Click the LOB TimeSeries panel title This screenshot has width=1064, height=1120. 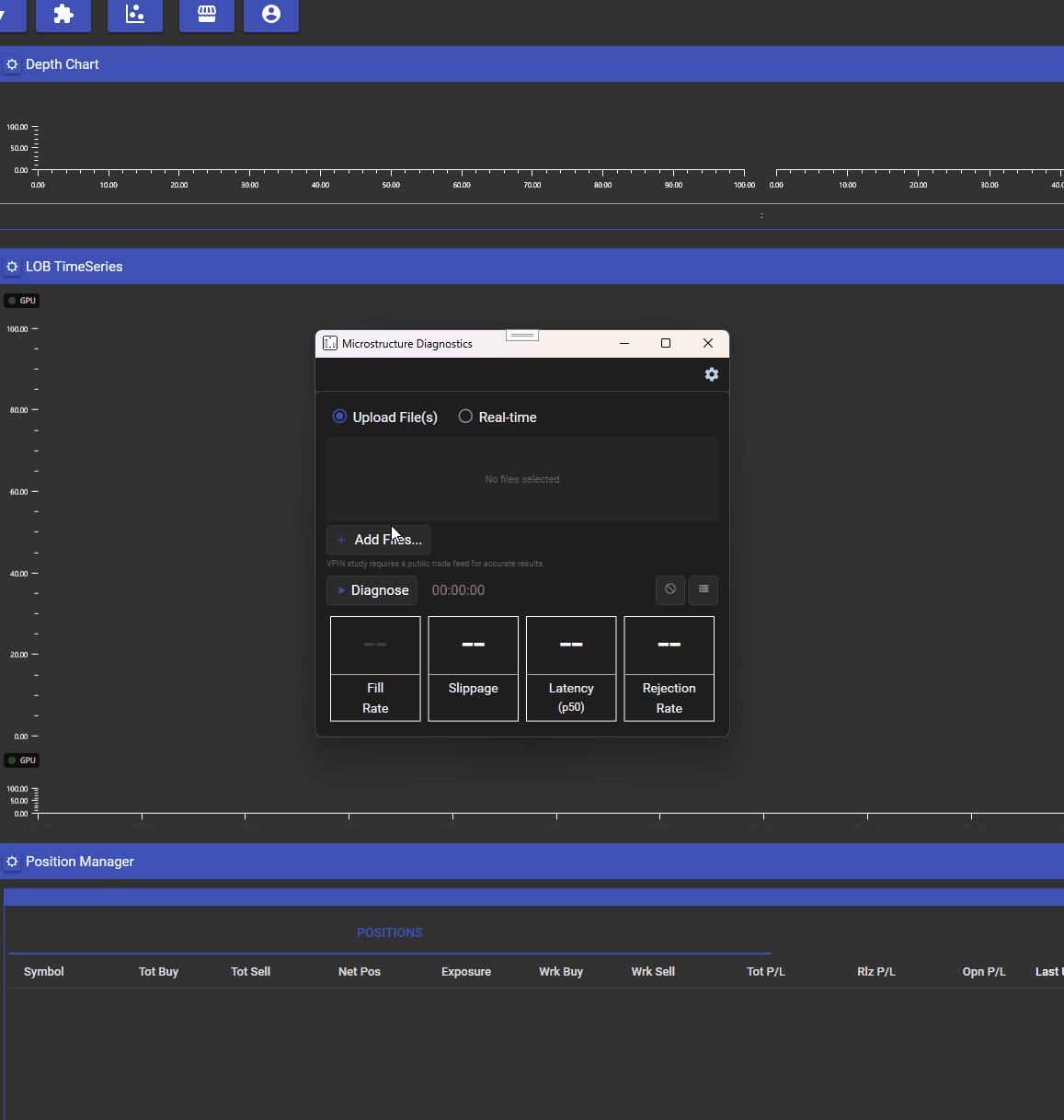[74, 267]
